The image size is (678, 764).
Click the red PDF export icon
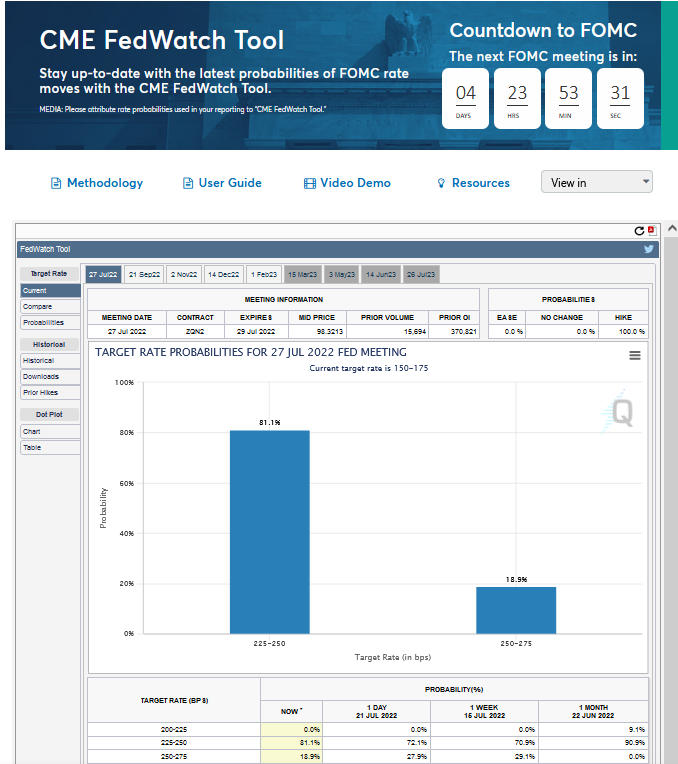(x=652, y=230)
